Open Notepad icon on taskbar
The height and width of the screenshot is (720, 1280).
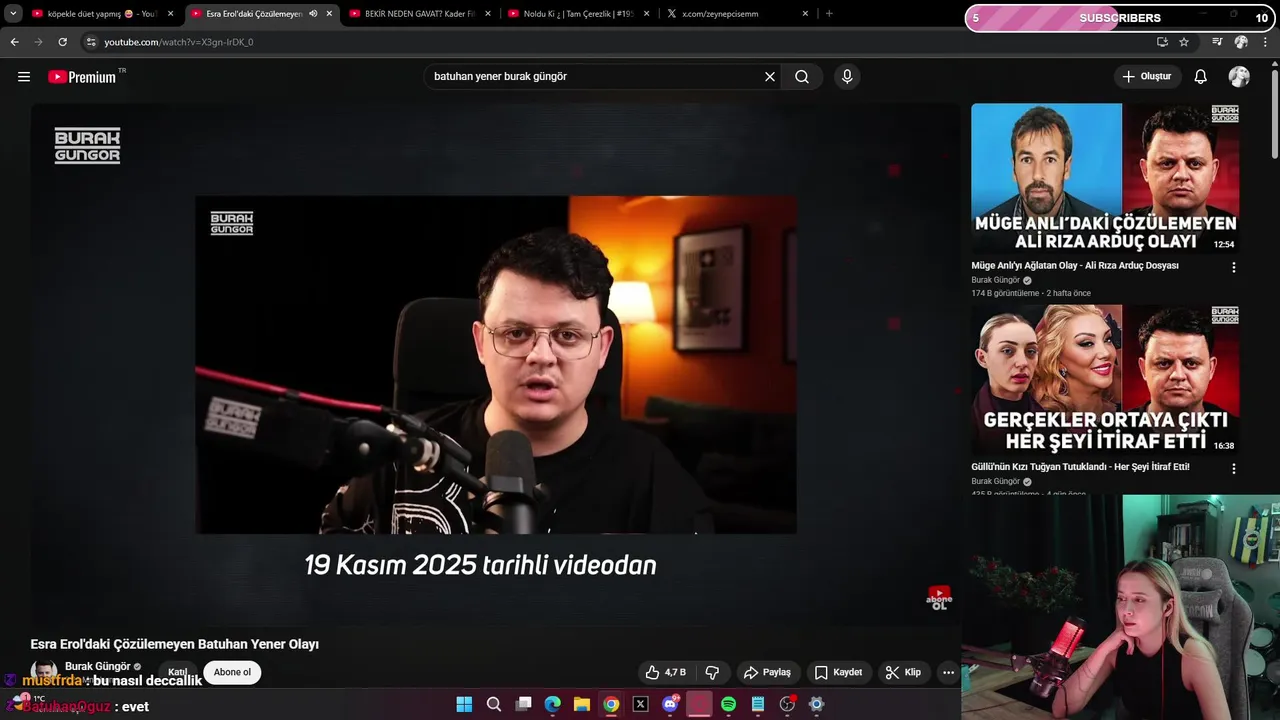click(758, 704)
